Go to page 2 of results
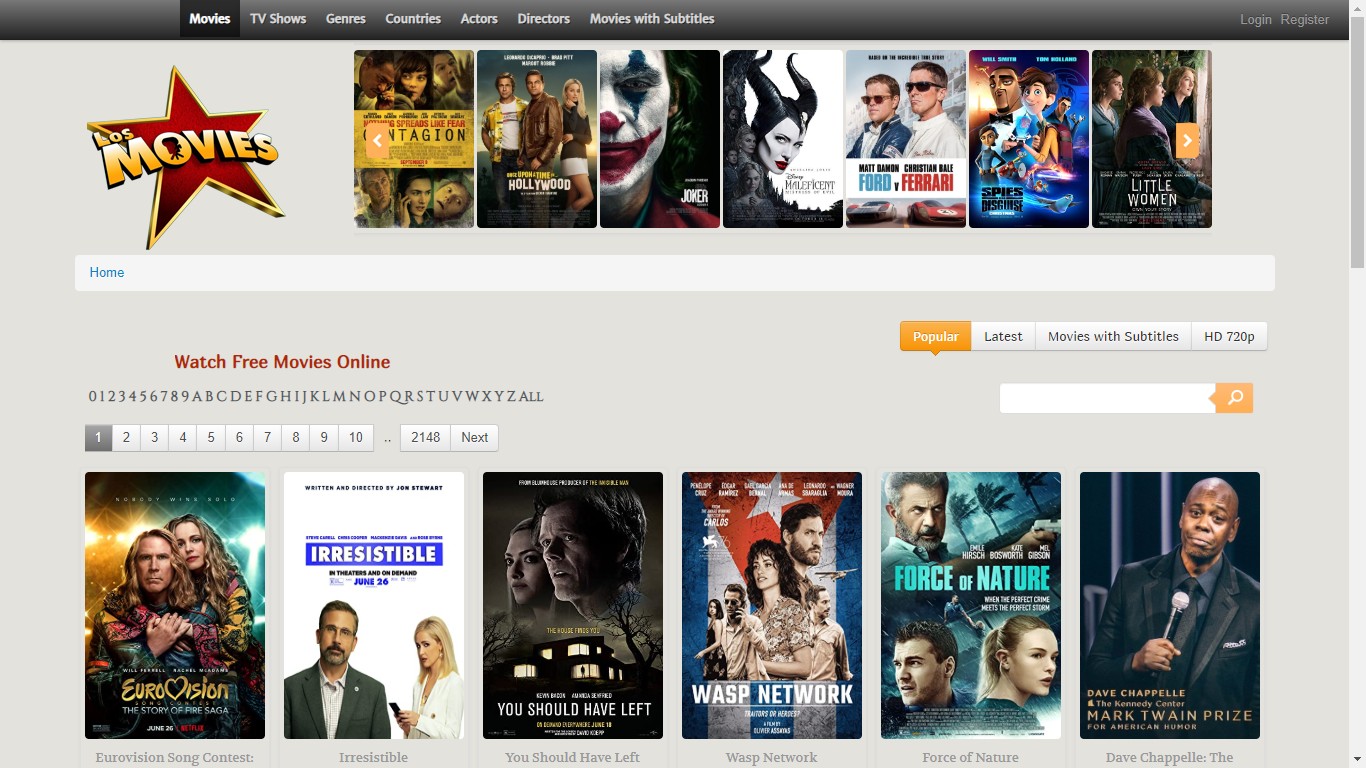 [126, 438]
